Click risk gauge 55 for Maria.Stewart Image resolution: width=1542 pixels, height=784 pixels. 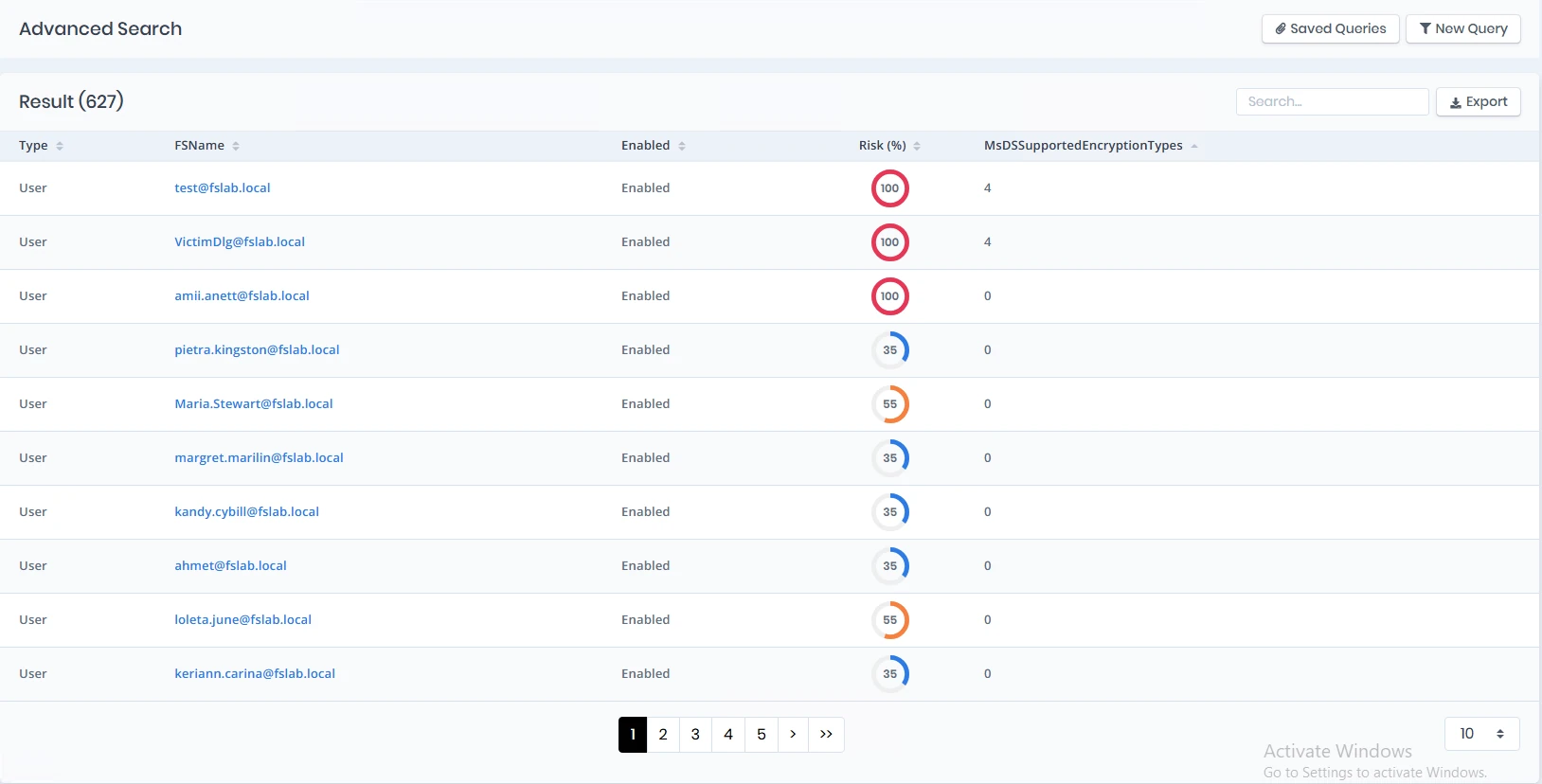point(890,404)
